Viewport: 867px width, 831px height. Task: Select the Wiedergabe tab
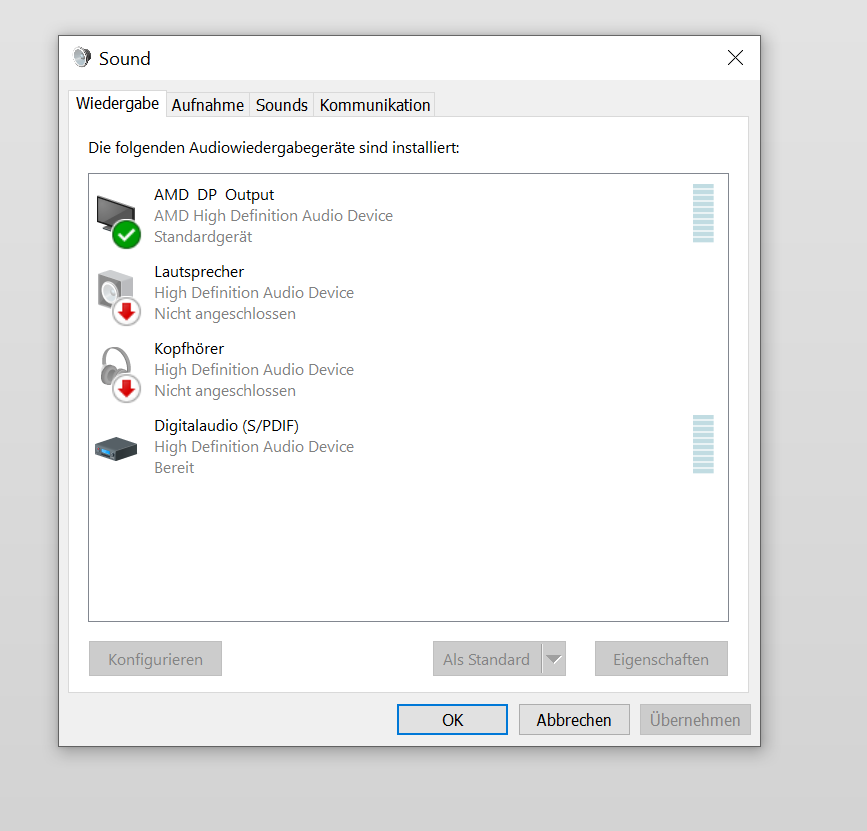(x=117, y=104)
